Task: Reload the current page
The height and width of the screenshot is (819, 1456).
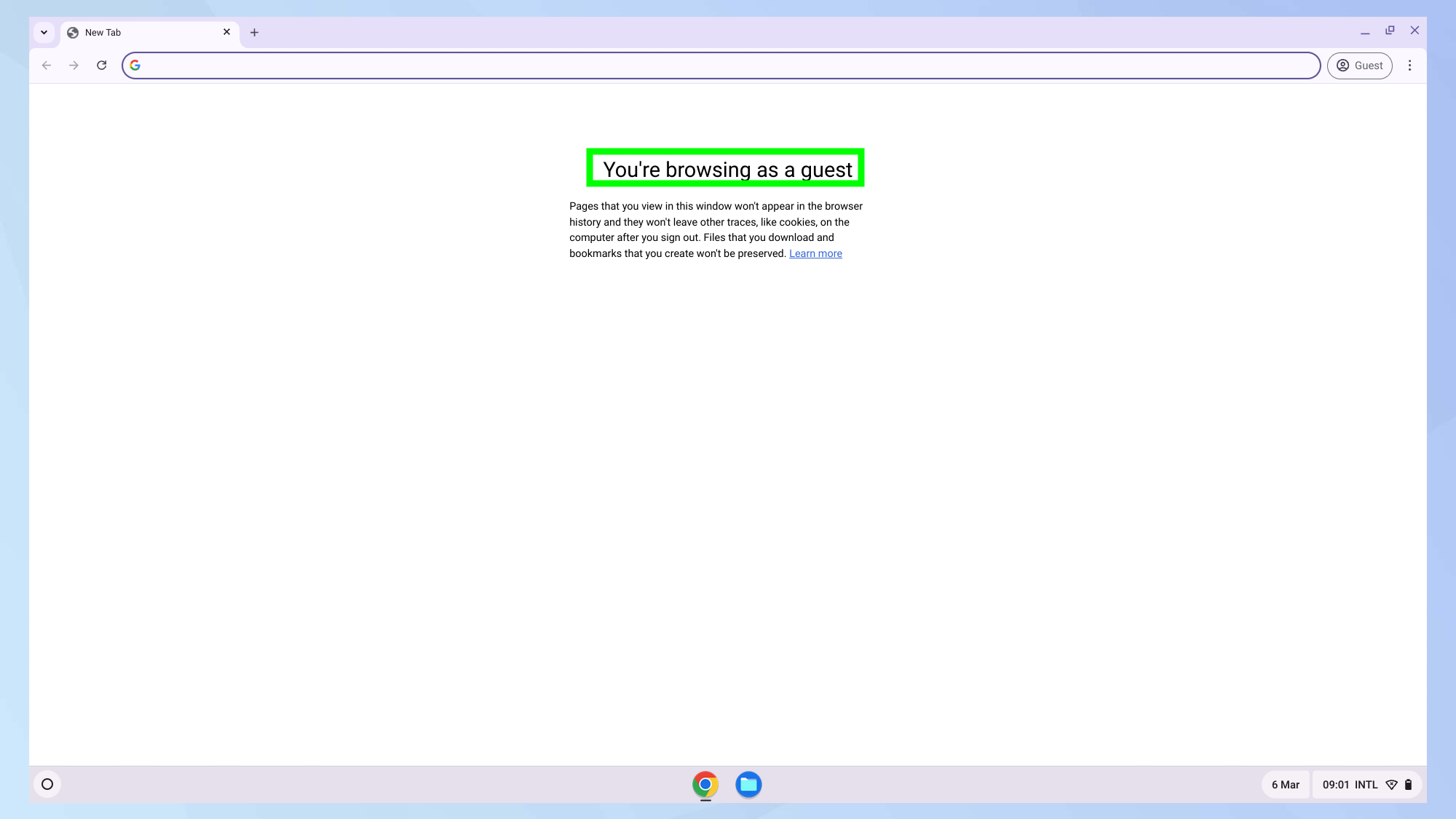Action: (102, 66)
